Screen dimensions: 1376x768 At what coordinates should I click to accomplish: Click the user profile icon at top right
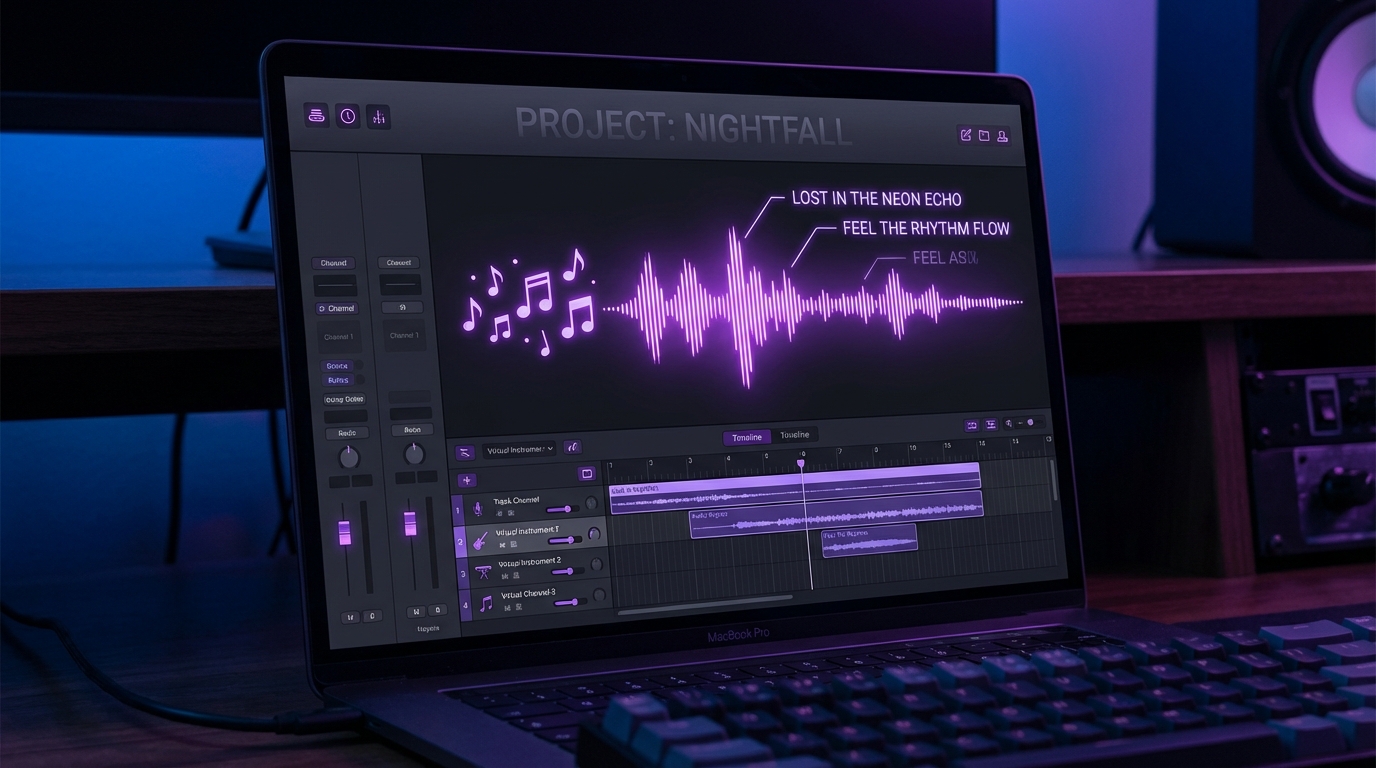pos(1003,136)
